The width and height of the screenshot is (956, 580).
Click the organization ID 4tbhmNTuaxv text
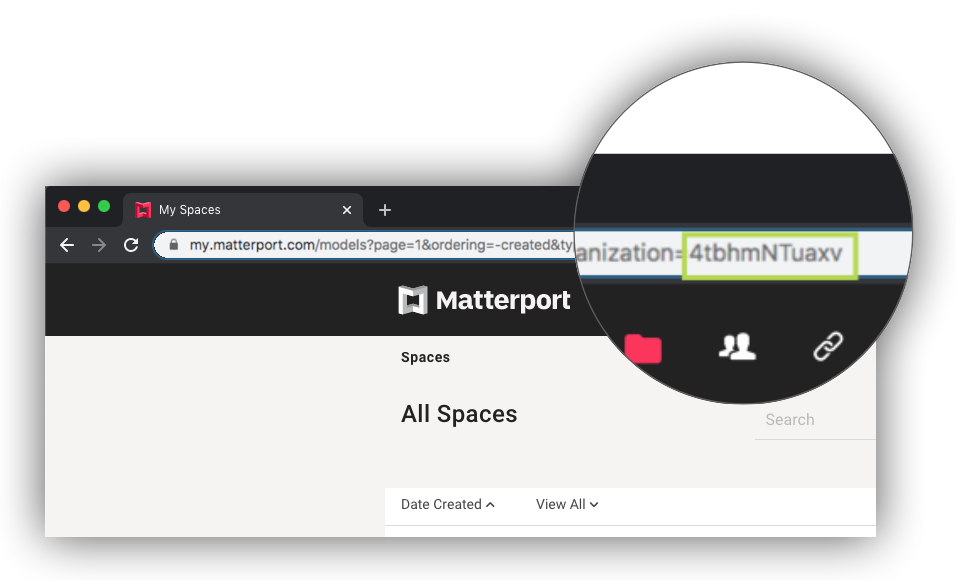pos(766,252)
